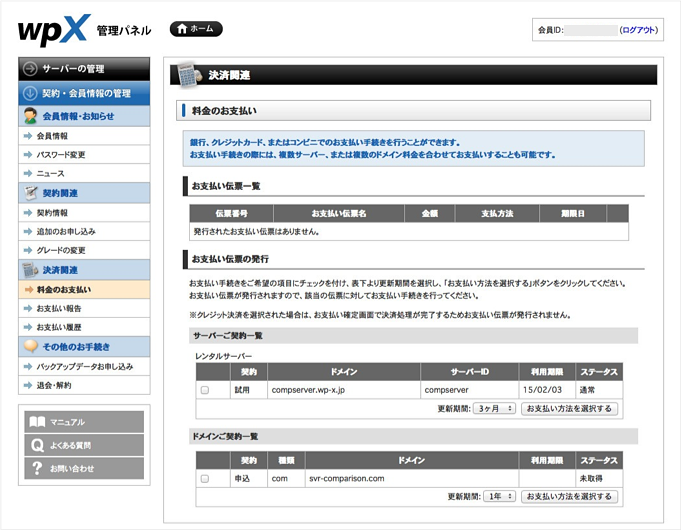This screenshot has height=530, width=681.
Task: Click notepad icon next to 契約関連
Action: 30,193
